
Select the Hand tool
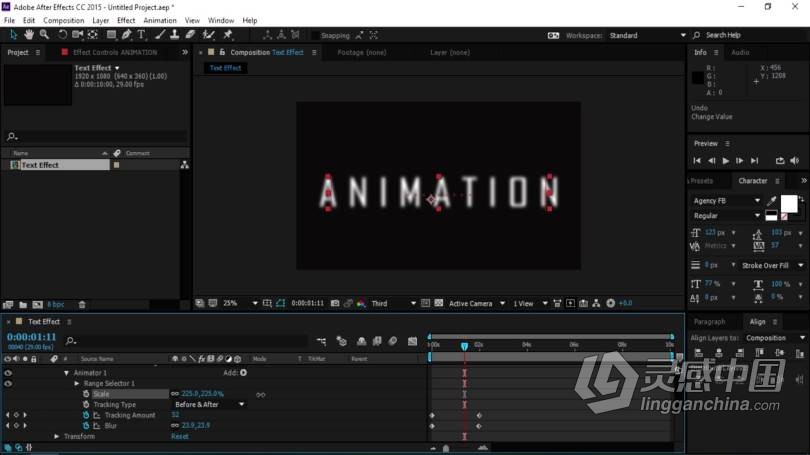[x=29, y=35]
